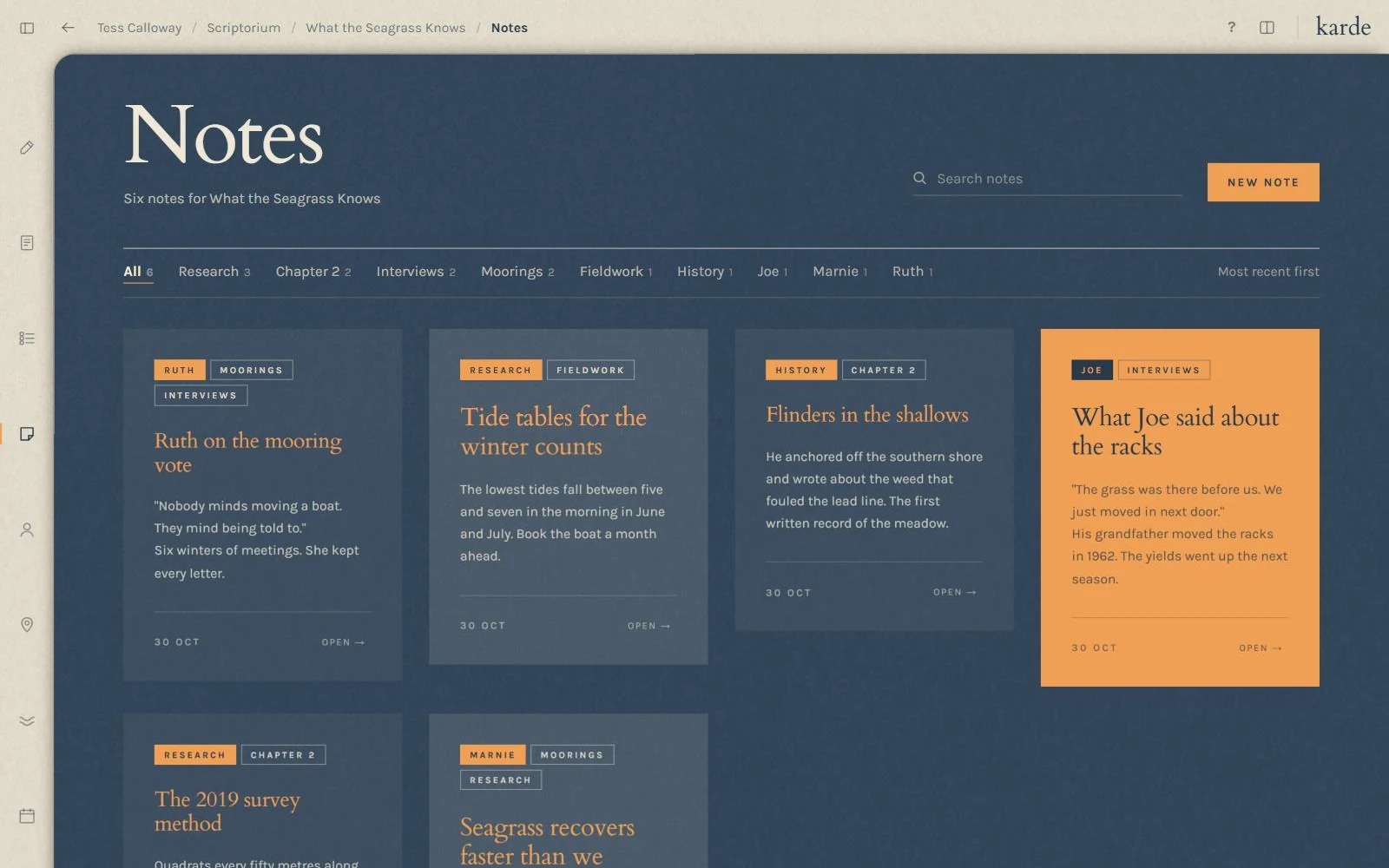This screenshot has height=868, width=1389.
Task: Filter notes by Interviews tab
Action: pos(416,272)
